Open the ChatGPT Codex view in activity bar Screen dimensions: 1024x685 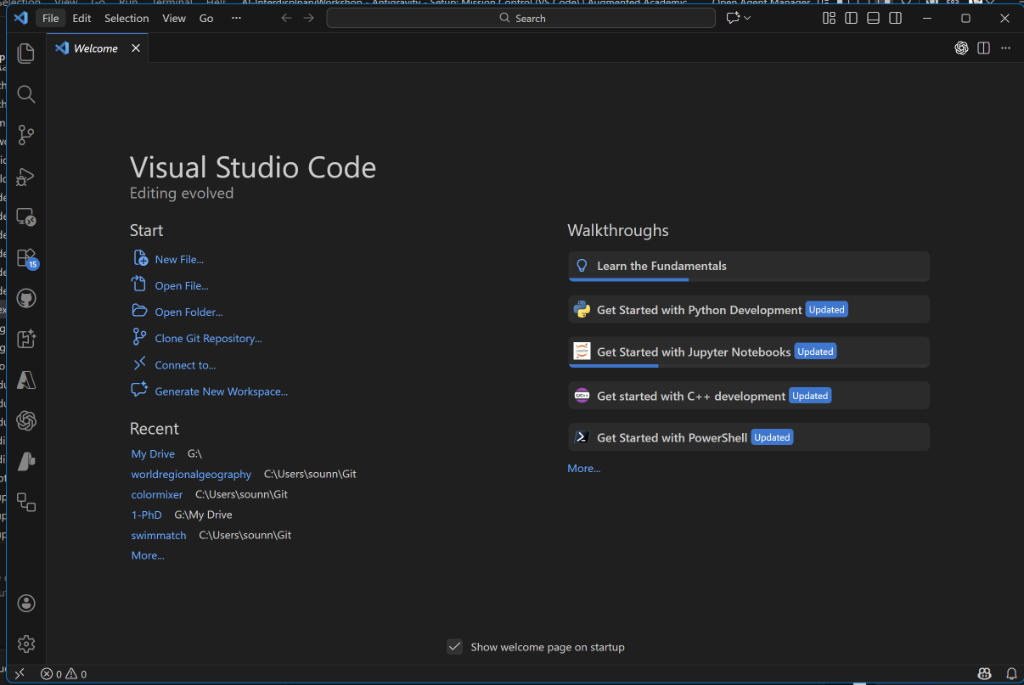point(26,421)
